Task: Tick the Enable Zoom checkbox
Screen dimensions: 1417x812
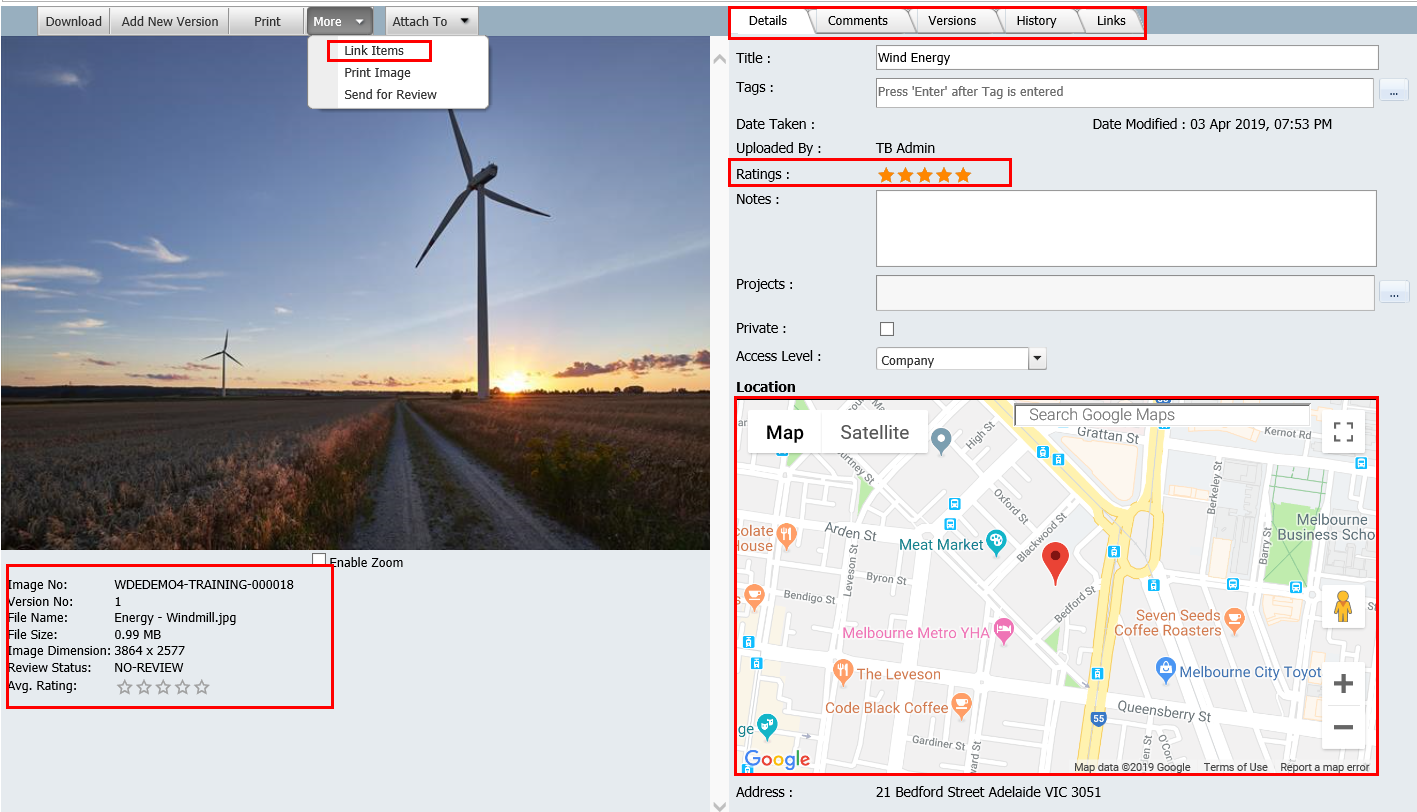Action: (319, 560)
